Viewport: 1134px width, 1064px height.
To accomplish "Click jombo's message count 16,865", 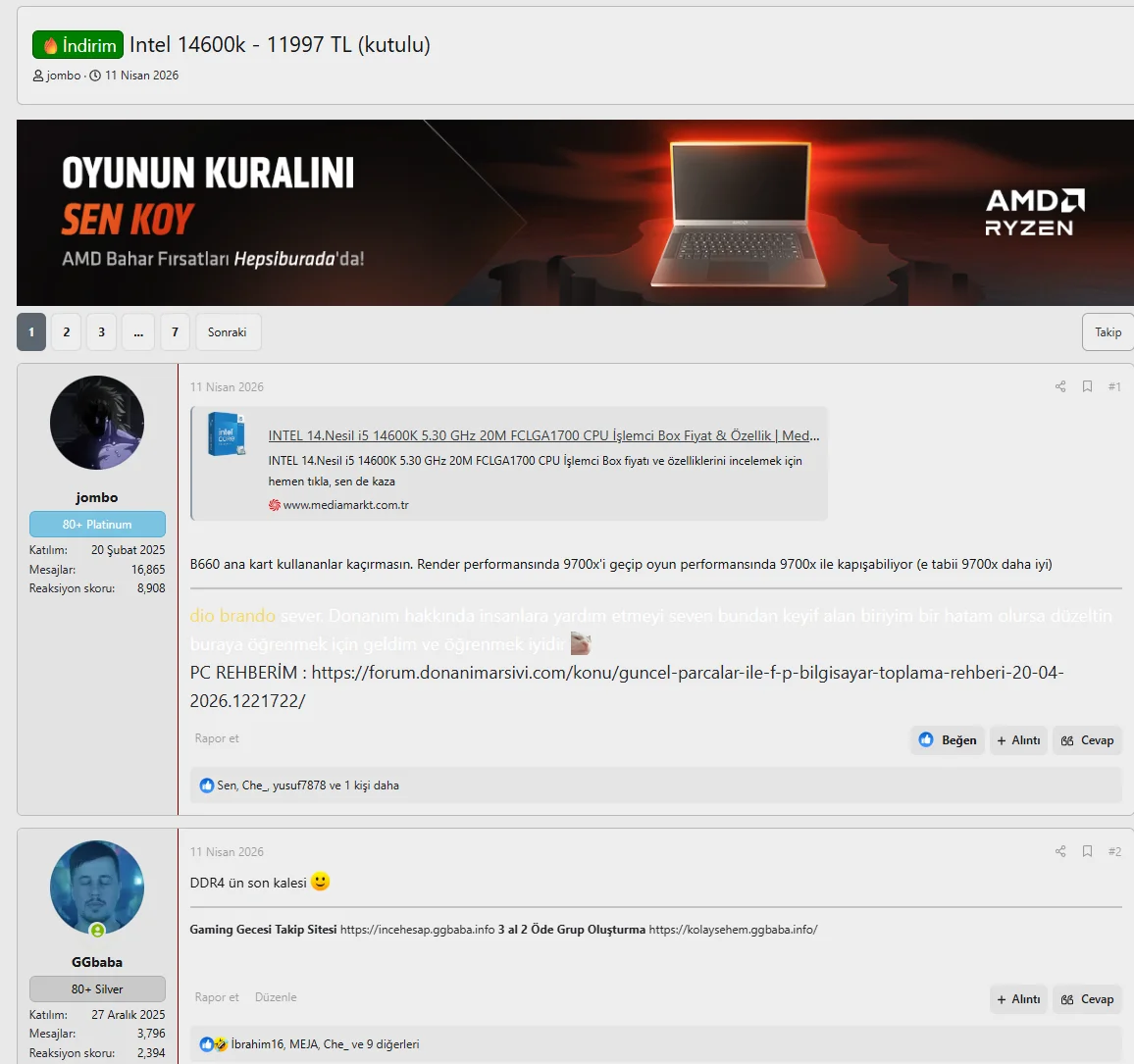I will point(148,570).
